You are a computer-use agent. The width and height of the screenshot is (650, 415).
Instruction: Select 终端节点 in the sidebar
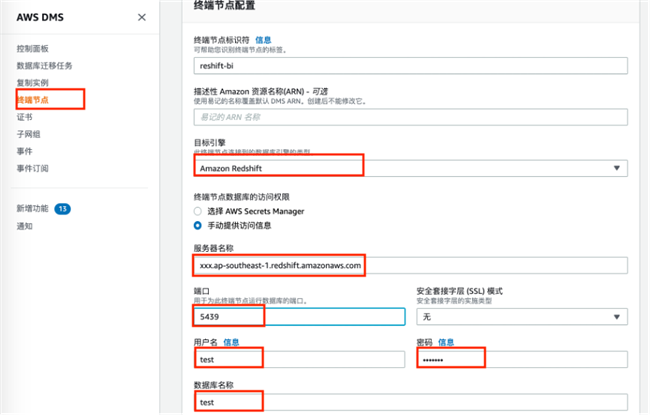tap(33, 100)
